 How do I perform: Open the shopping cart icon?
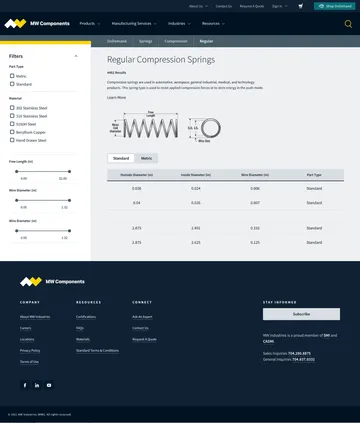pos(301,6)
